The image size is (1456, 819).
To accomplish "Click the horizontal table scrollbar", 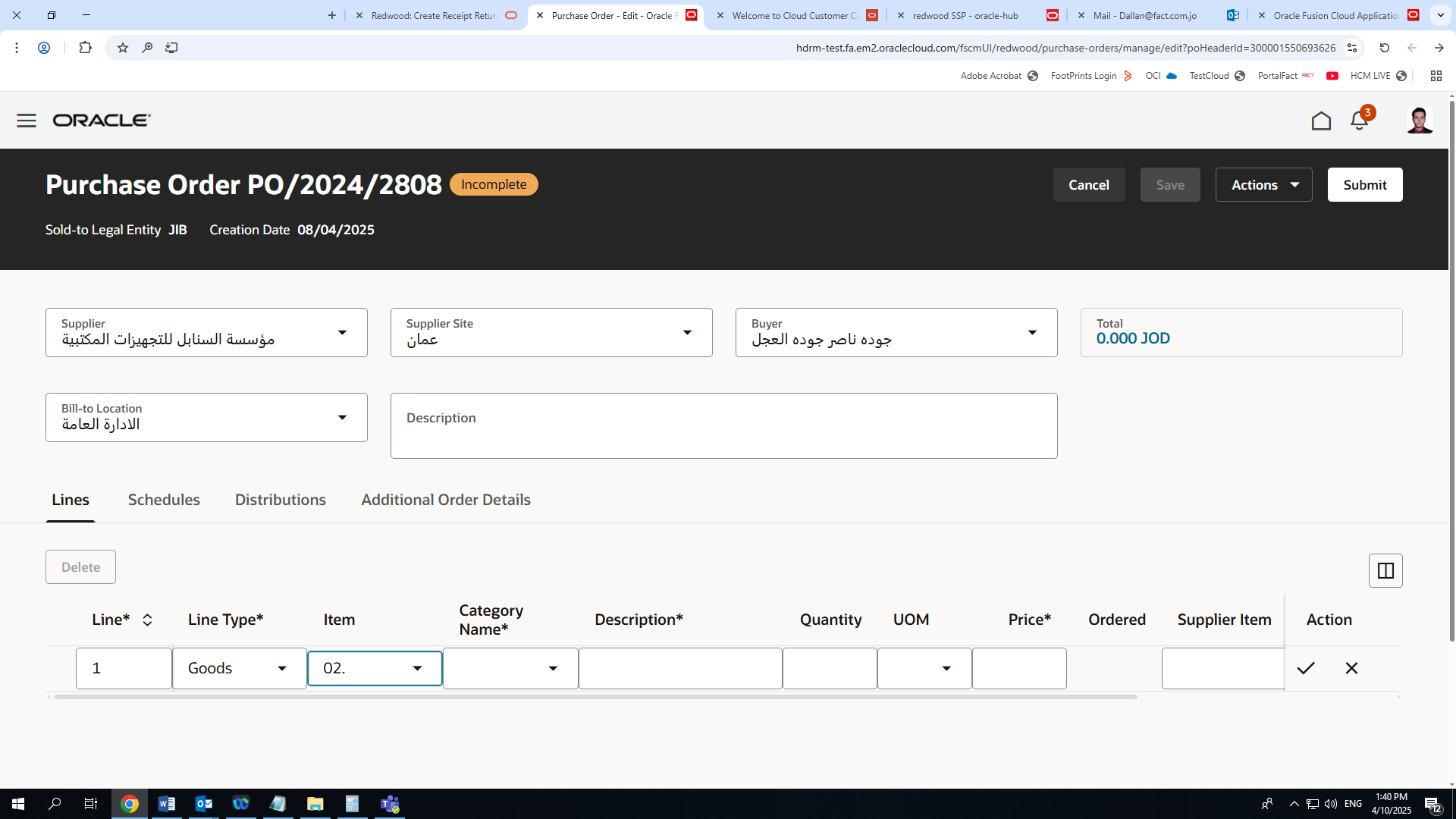I will coord(596,697).
